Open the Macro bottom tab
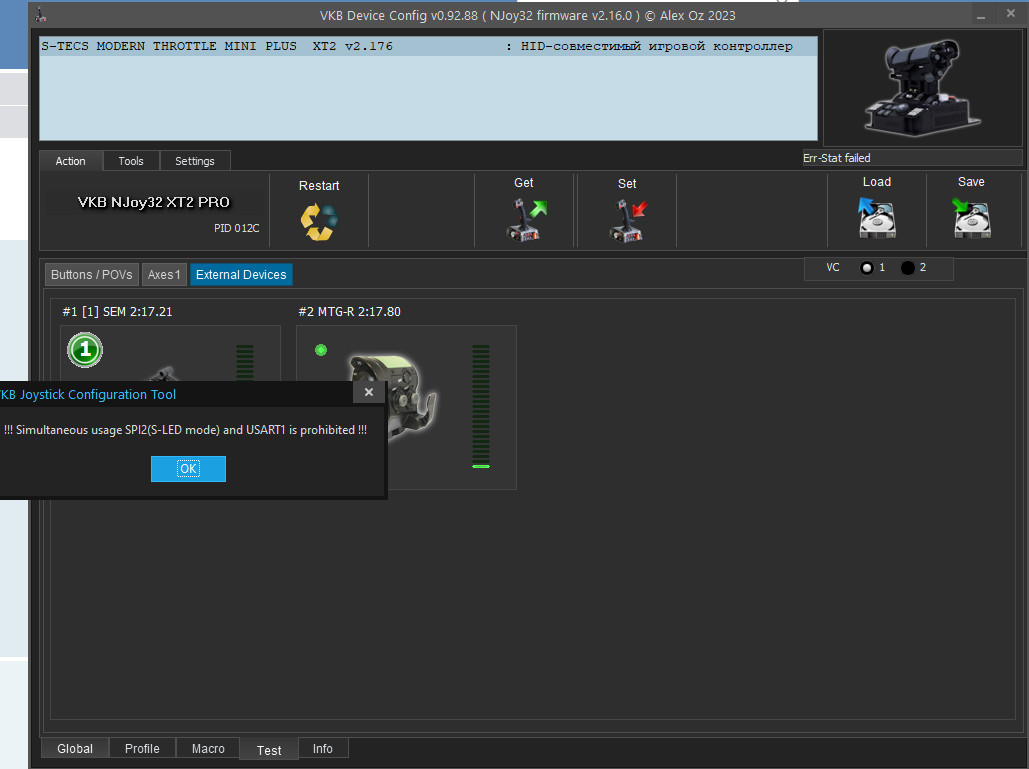 208,748
